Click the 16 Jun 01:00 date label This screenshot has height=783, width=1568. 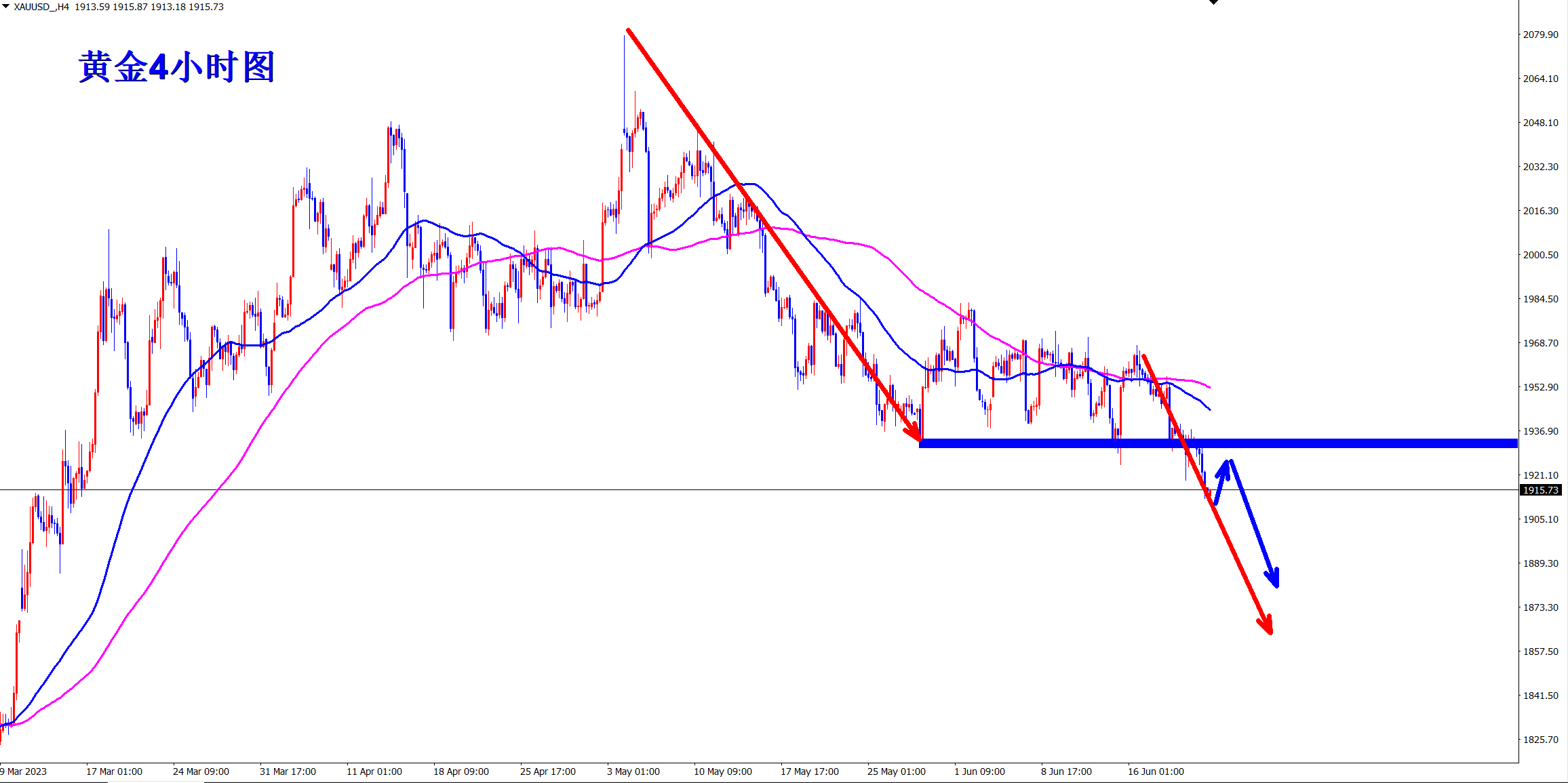coord(1156,771)
